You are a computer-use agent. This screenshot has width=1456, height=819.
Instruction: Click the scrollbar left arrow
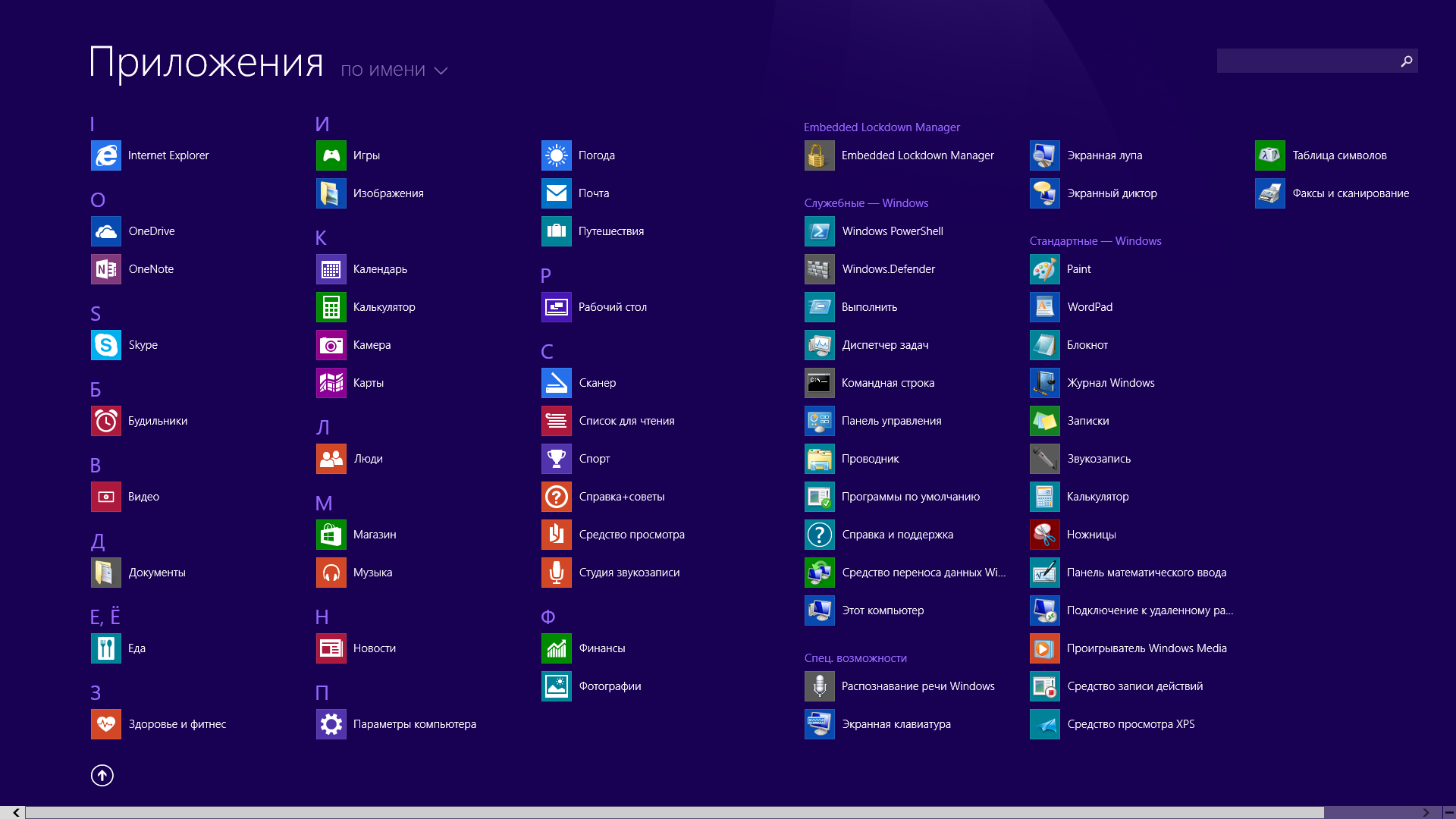click(15, 812)
